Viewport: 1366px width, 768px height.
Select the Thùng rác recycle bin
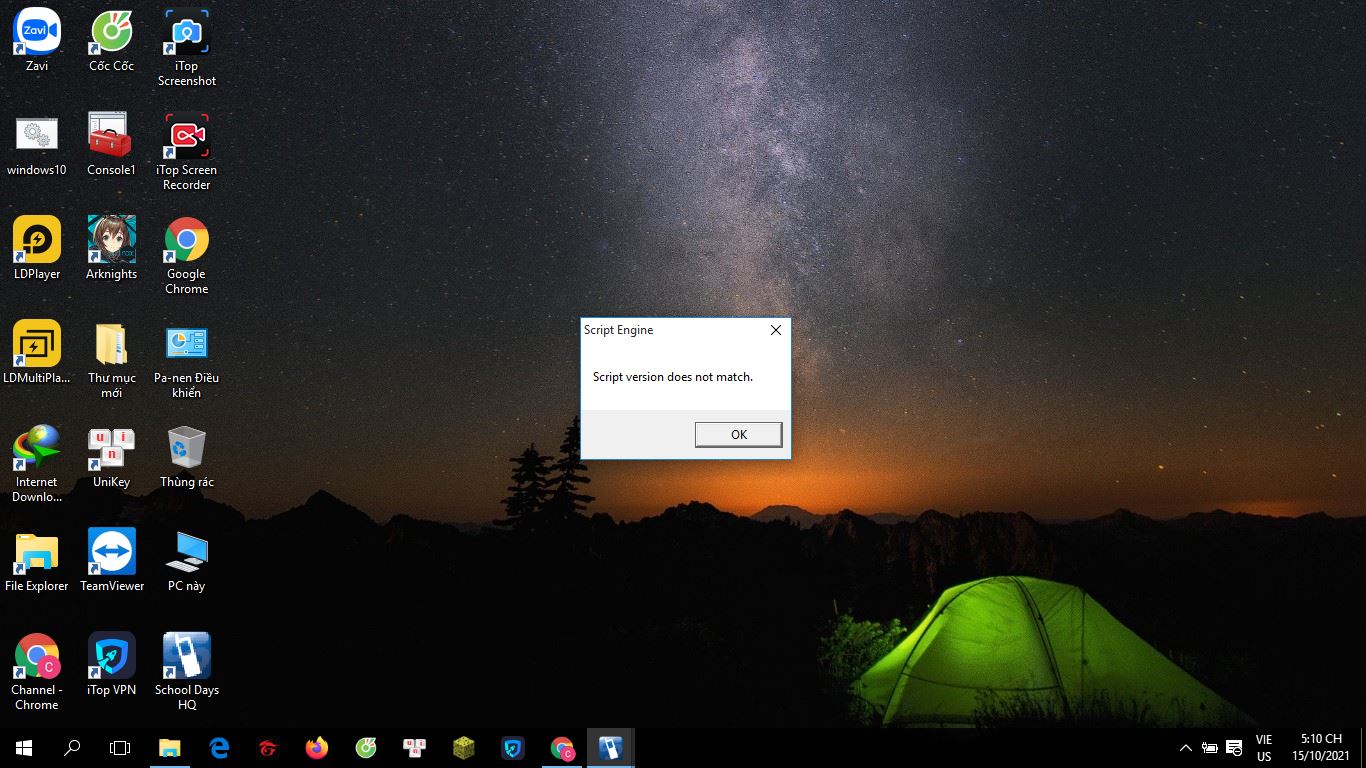click(x=186, y=449)
